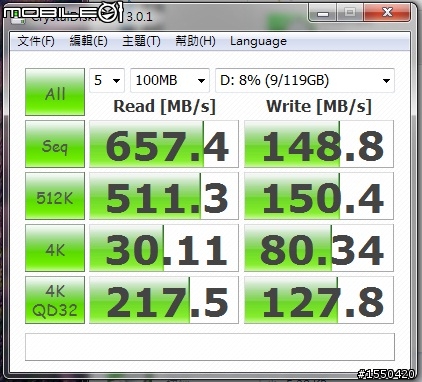Minimize the CrystalDiskMark window

[x=323, y=13]
